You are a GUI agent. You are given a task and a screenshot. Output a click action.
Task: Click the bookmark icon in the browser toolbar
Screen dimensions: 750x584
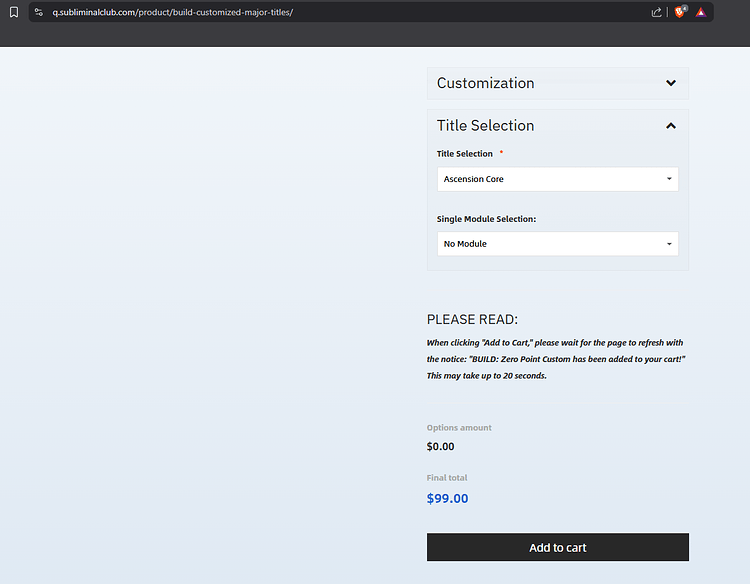pos(14,12)
